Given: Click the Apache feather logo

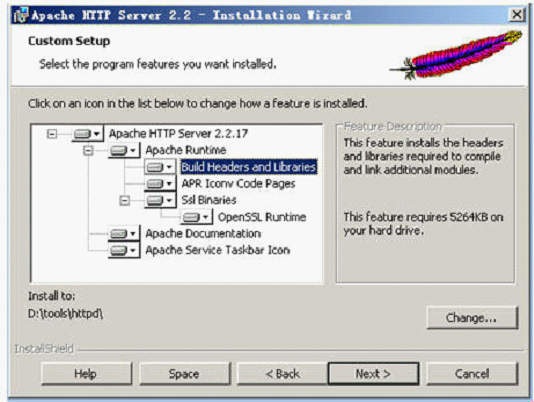Looking at the screenshot, I should tap(456, 55).
